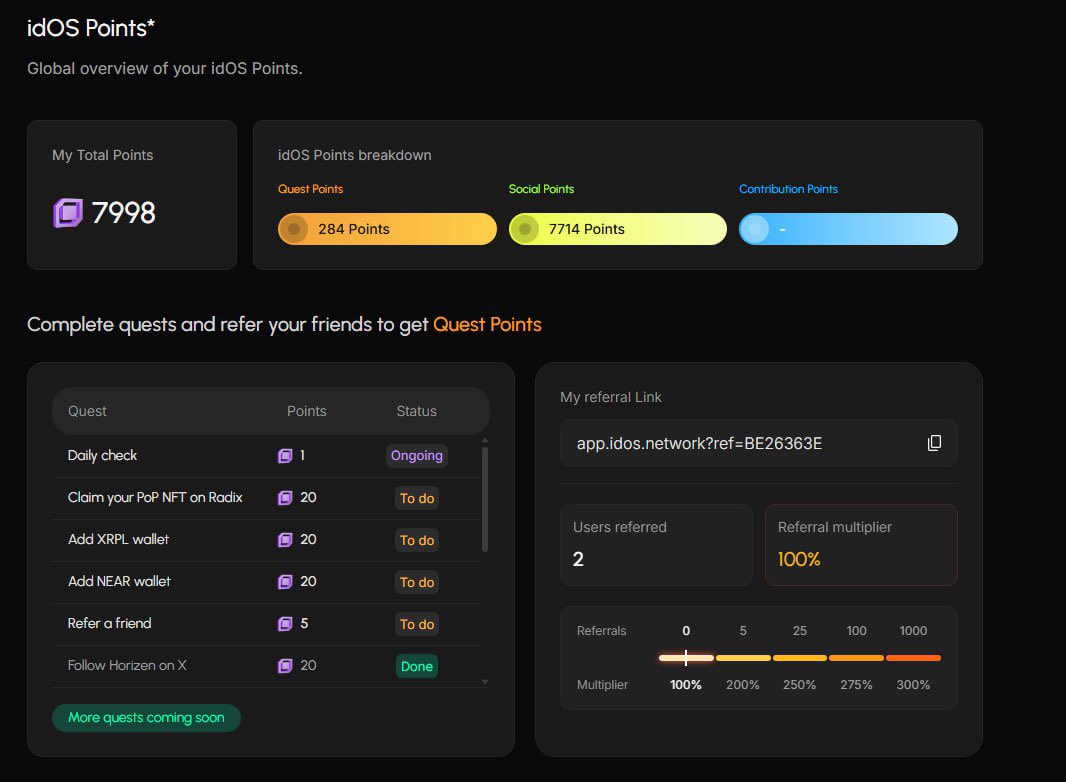Click the Quest Points label in breakdown

pos(311,189)
